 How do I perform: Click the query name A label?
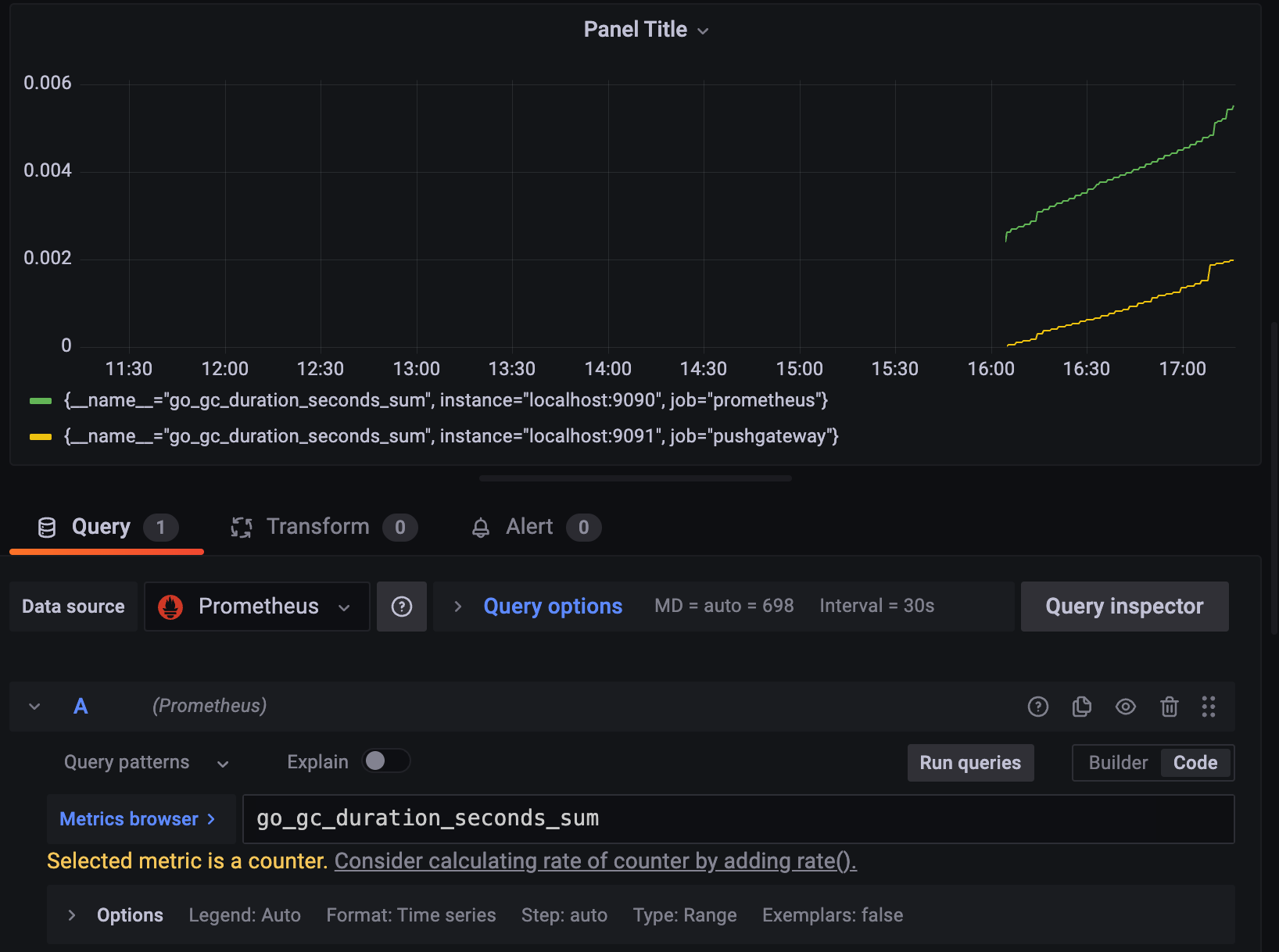[81, 707]
